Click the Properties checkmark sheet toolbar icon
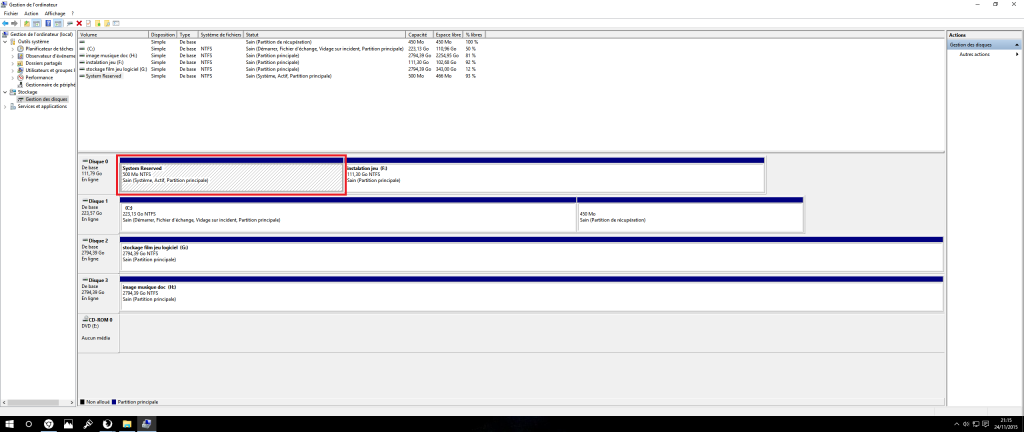This screenshot has width=1024, height=432. tap(88, 23)
